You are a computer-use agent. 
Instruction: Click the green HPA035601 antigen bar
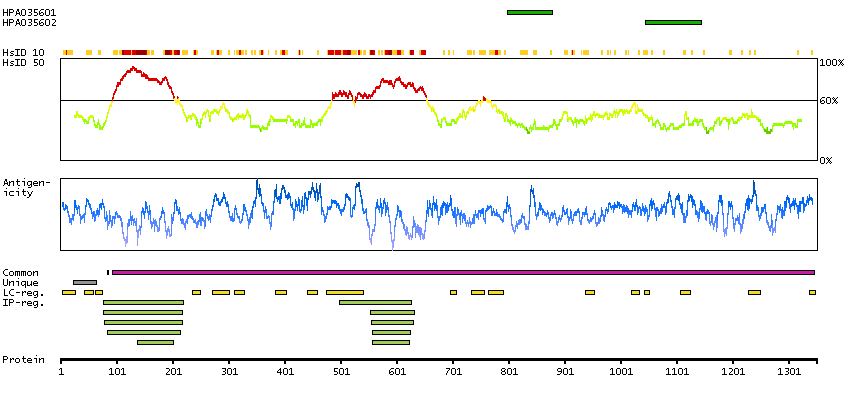point(529,12)
